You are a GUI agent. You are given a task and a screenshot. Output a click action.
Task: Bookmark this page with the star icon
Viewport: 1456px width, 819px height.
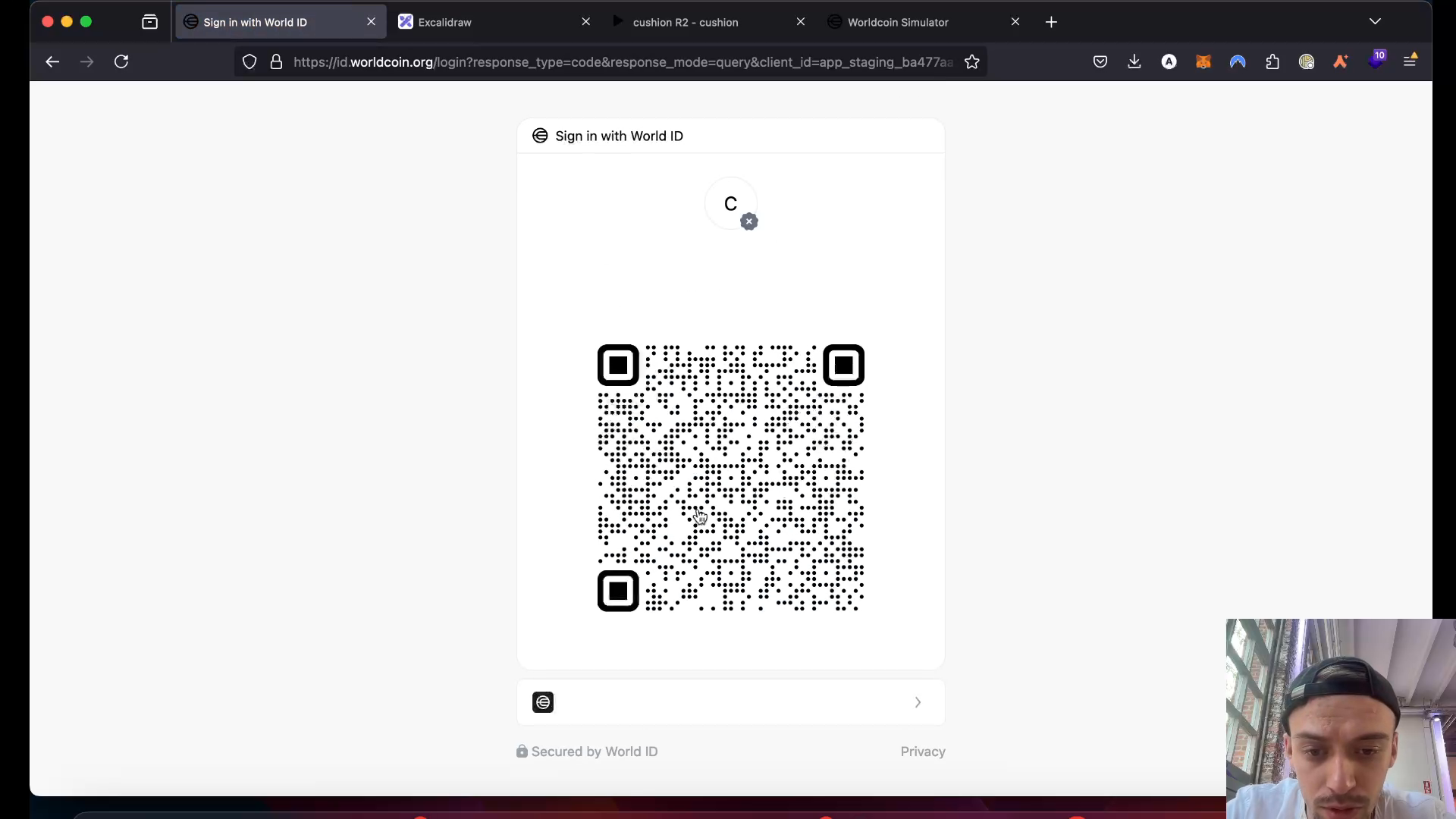(971, 61)
